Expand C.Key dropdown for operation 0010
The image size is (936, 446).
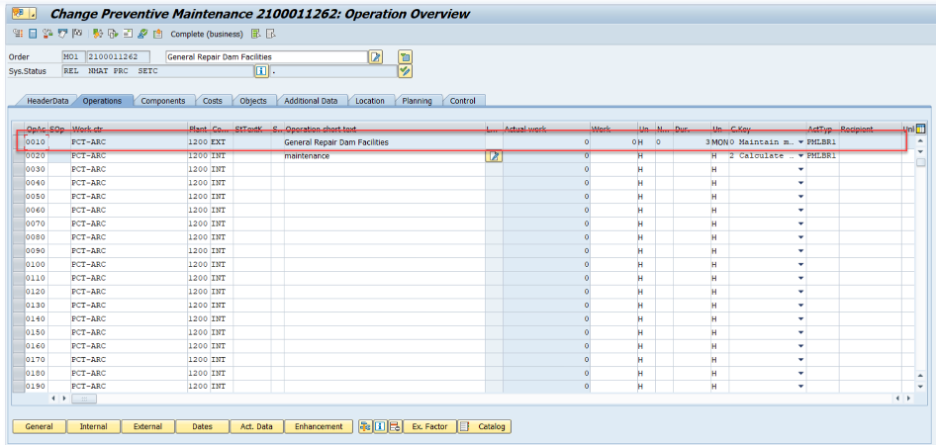[800, 143]
